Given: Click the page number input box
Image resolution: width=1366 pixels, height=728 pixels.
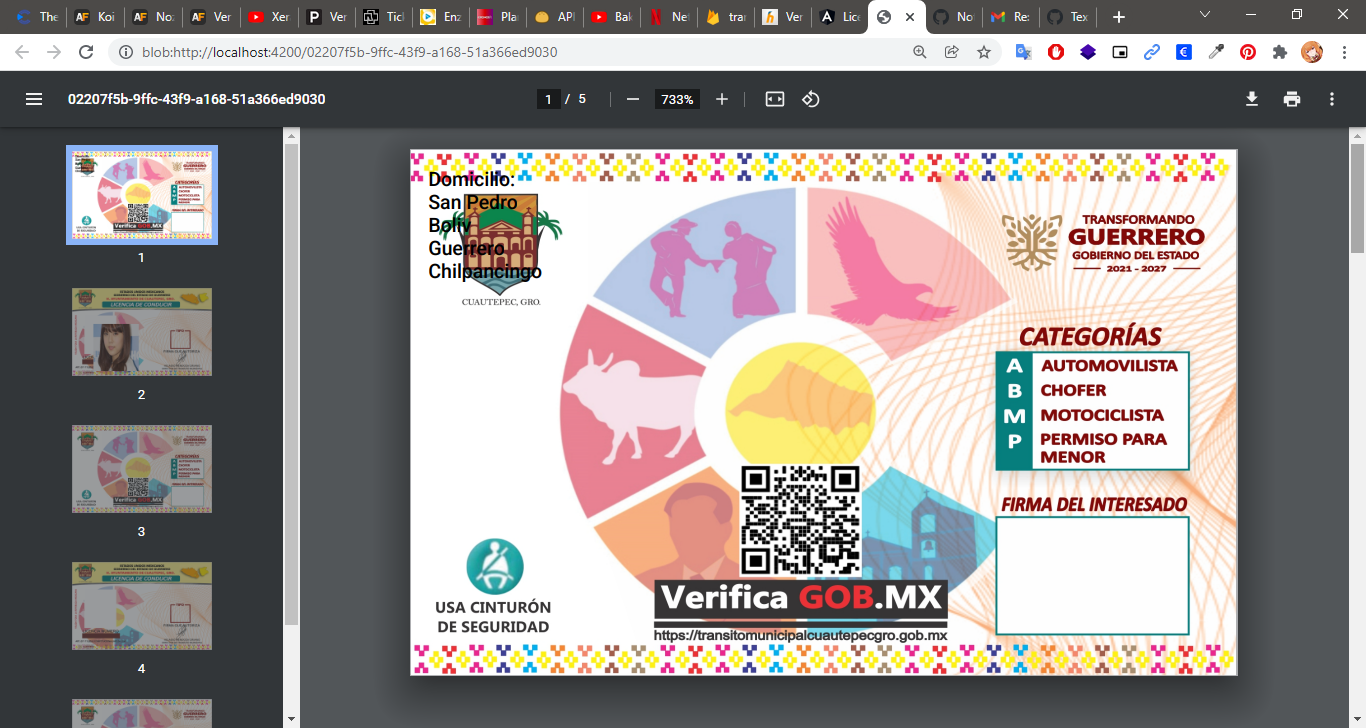Looking at the screenshot, I should pyautogui.click(x=547, y=99).
